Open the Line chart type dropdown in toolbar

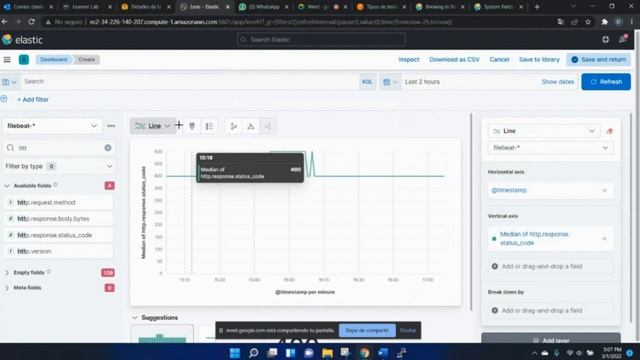point(152,126)
